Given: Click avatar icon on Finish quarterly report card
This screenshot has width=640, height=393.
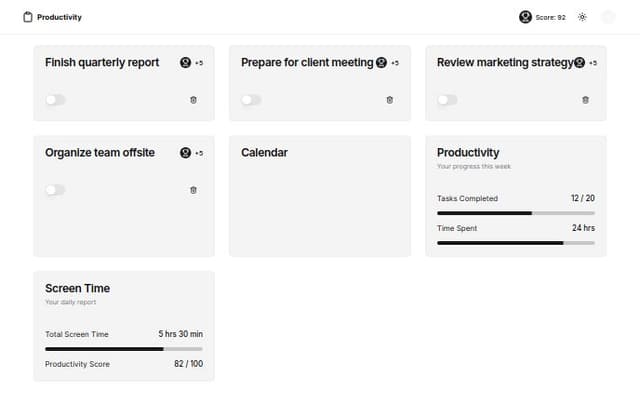Looking at the screenshot, I should point(185,62).
